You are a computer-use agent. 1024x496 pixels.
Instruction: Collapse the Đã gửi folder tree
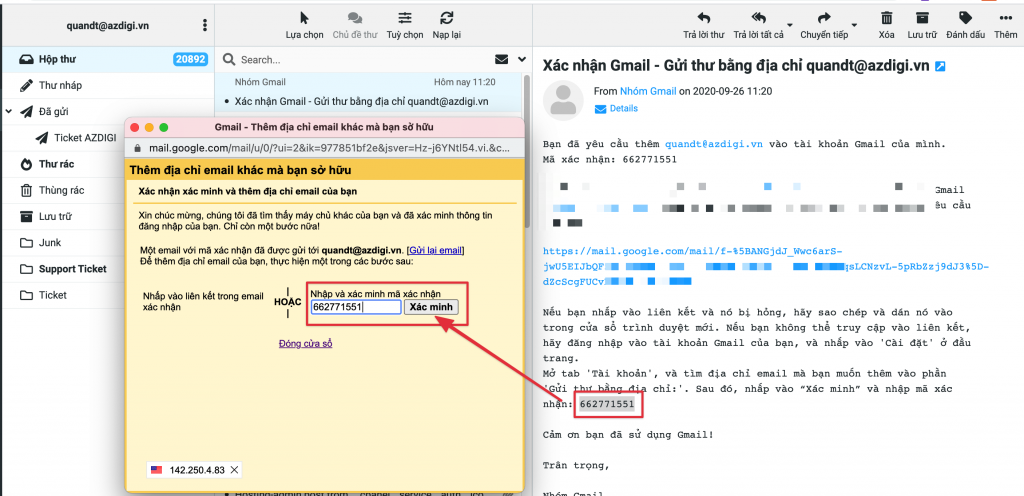[x=8, y=112]
